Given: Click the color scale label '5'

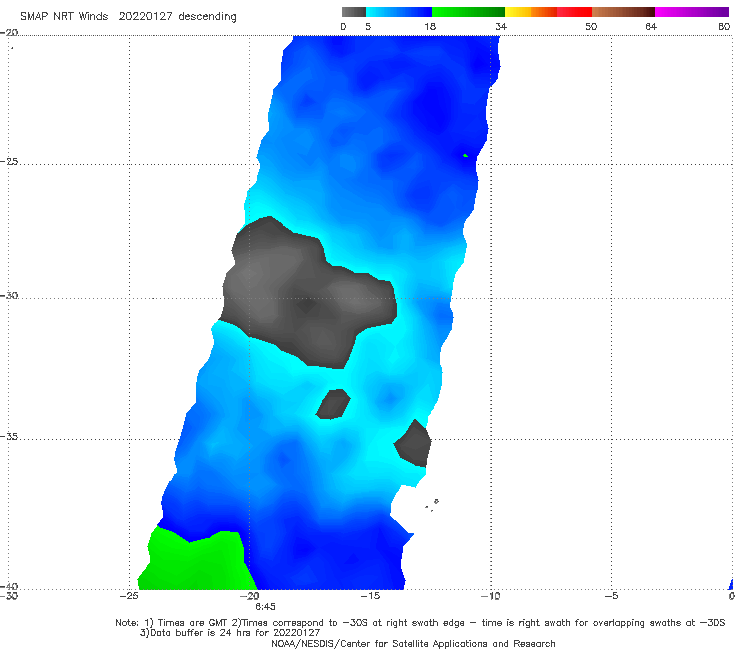Looking at the screenshot, I should (368, 27).
